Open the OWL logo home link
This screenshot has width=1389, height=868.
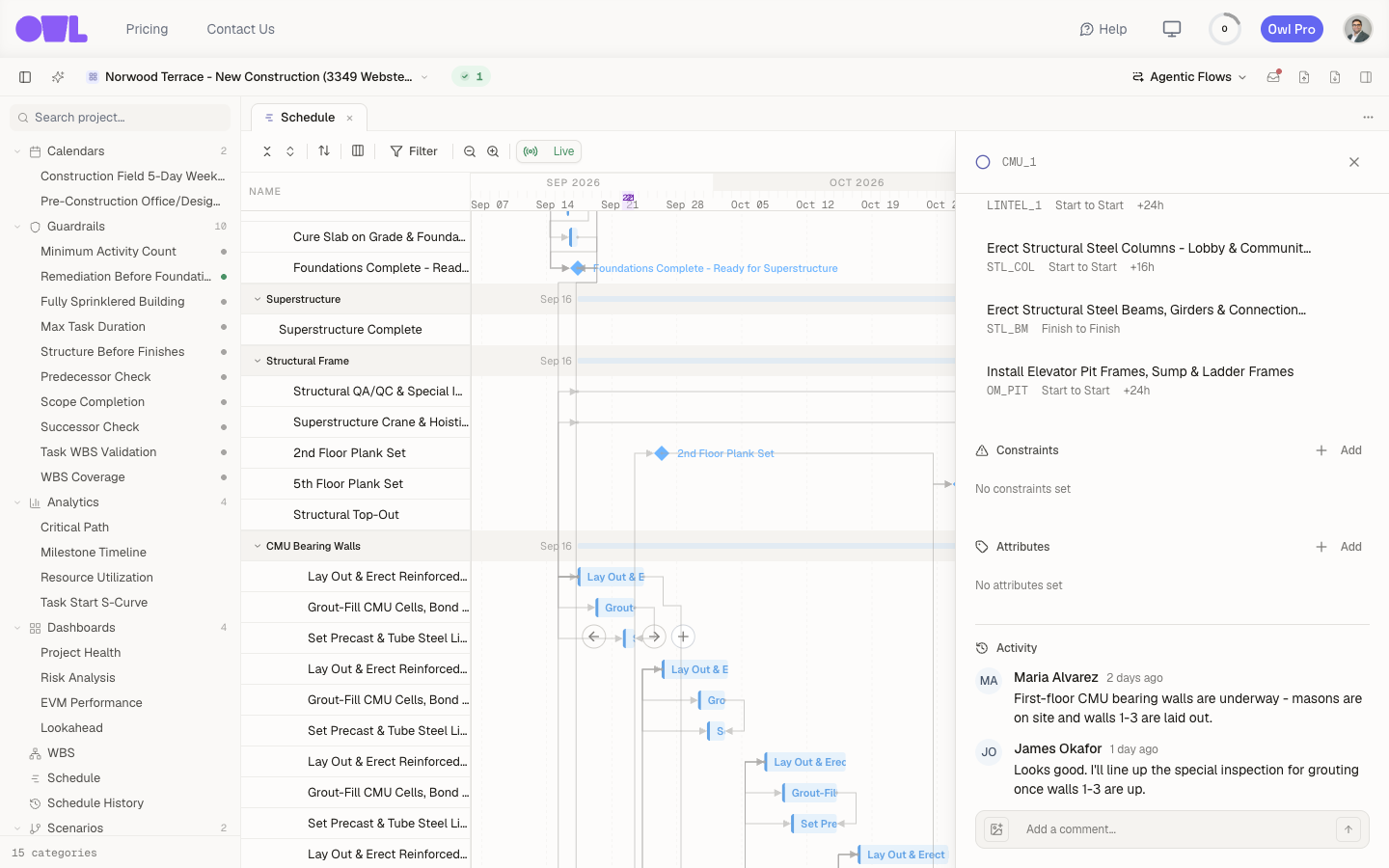click(52, 29)
